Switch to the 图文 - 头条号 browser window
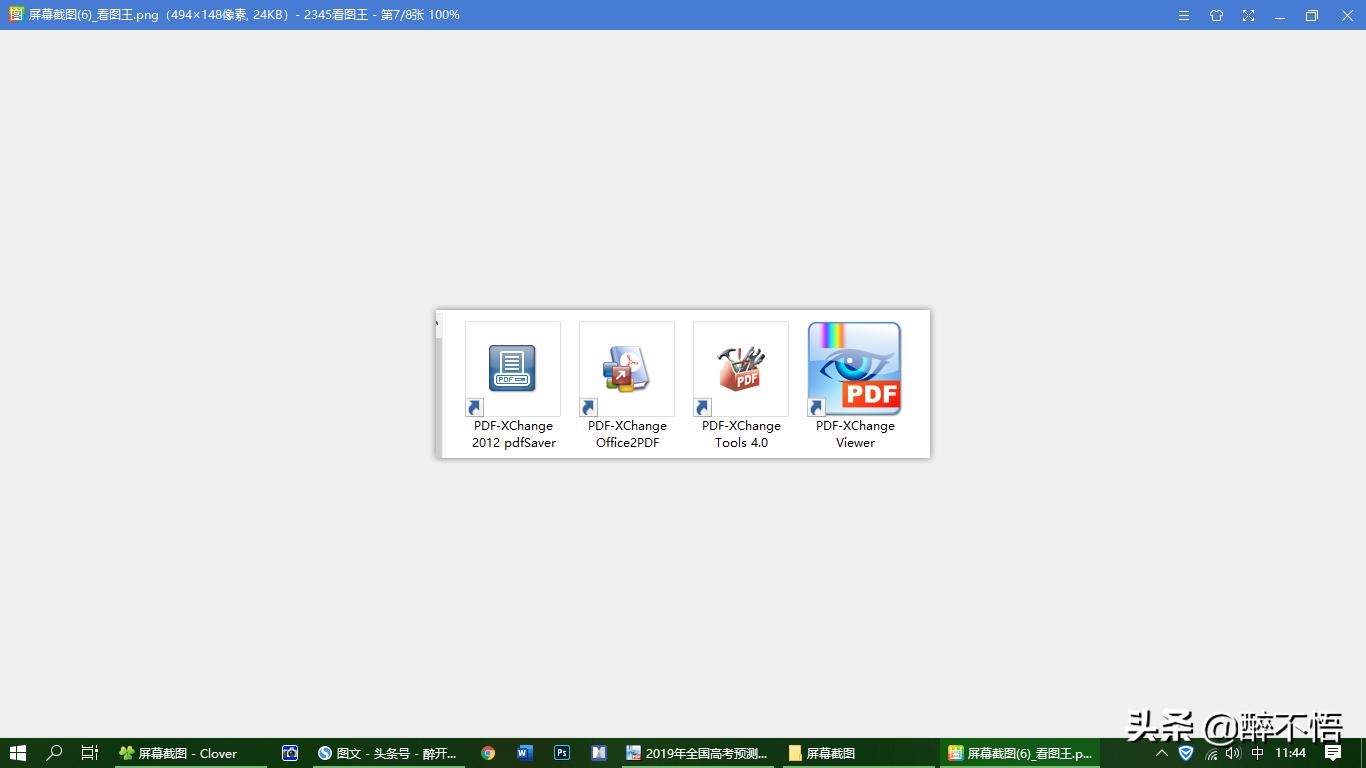1366x768 pixels. (x=388, y=753)
